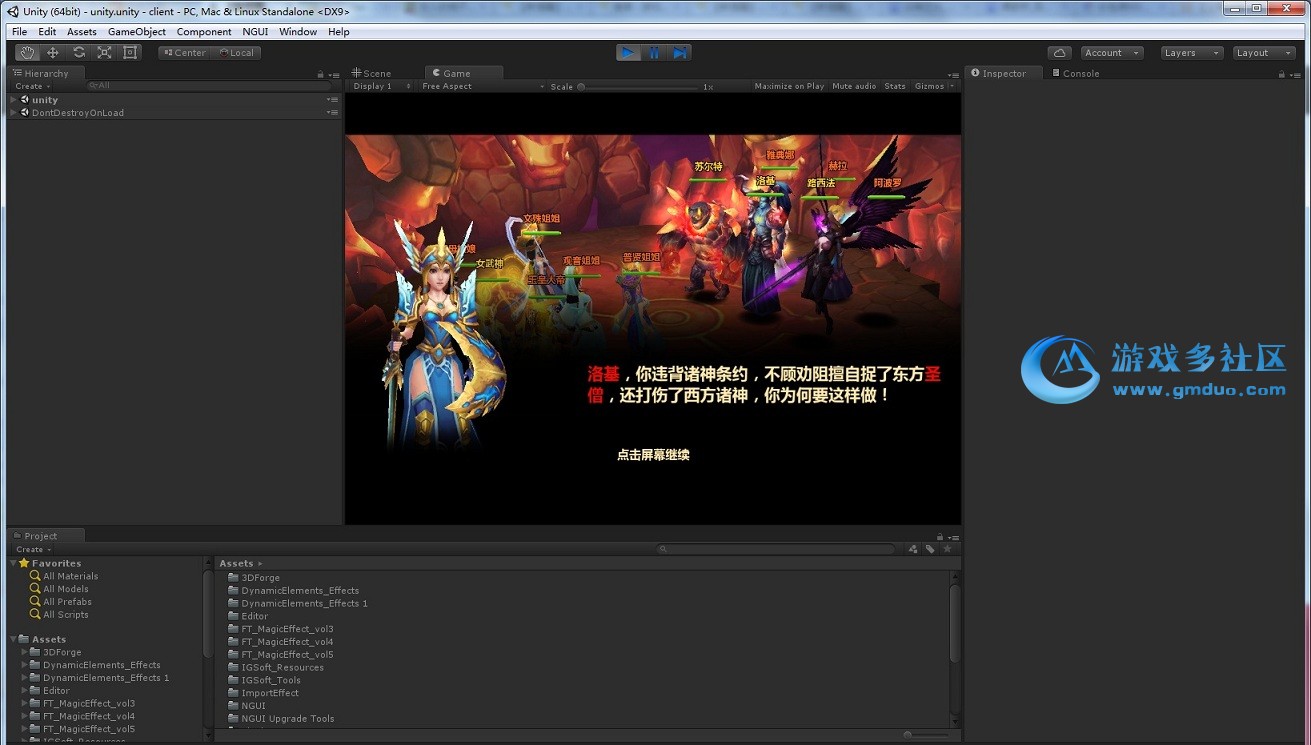Viewport: 1311px width, 745px height.
Task: Click the Assets breadcrumb in Project
Action: [236, 564]
